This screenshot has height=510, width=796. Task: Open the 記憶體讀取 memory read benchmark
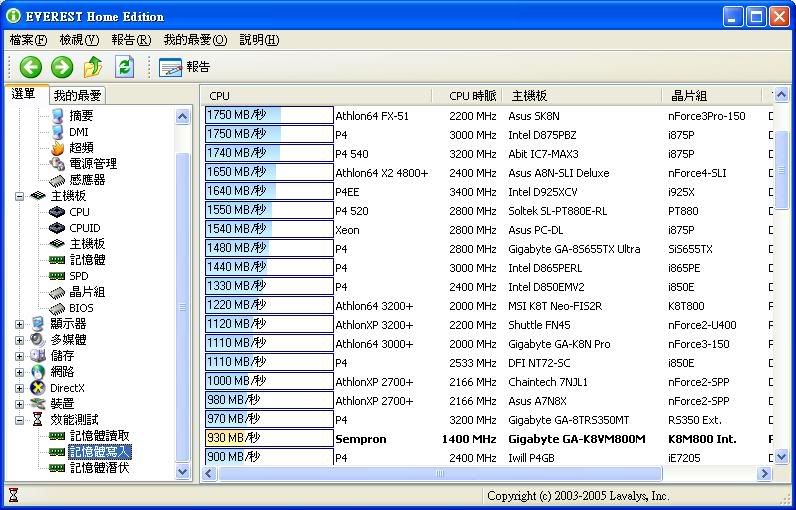click(x=100, y=435)
